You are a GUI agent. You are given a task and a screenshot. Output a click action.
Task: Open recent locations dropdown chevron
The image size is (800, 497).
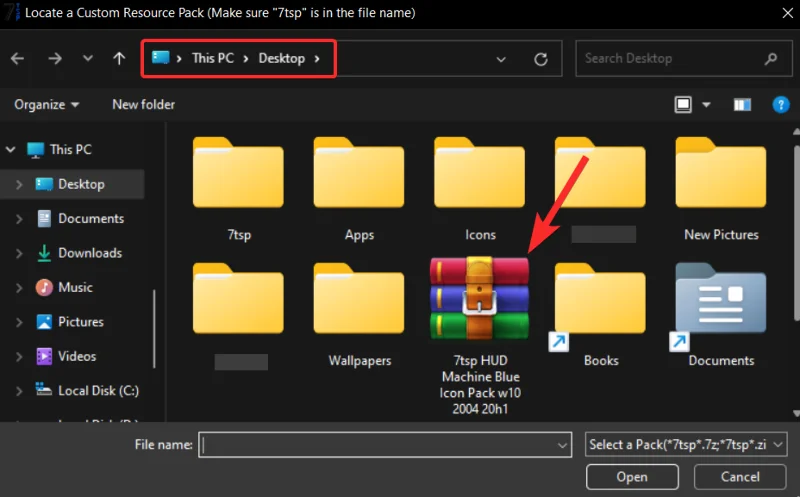coord(88,58)
